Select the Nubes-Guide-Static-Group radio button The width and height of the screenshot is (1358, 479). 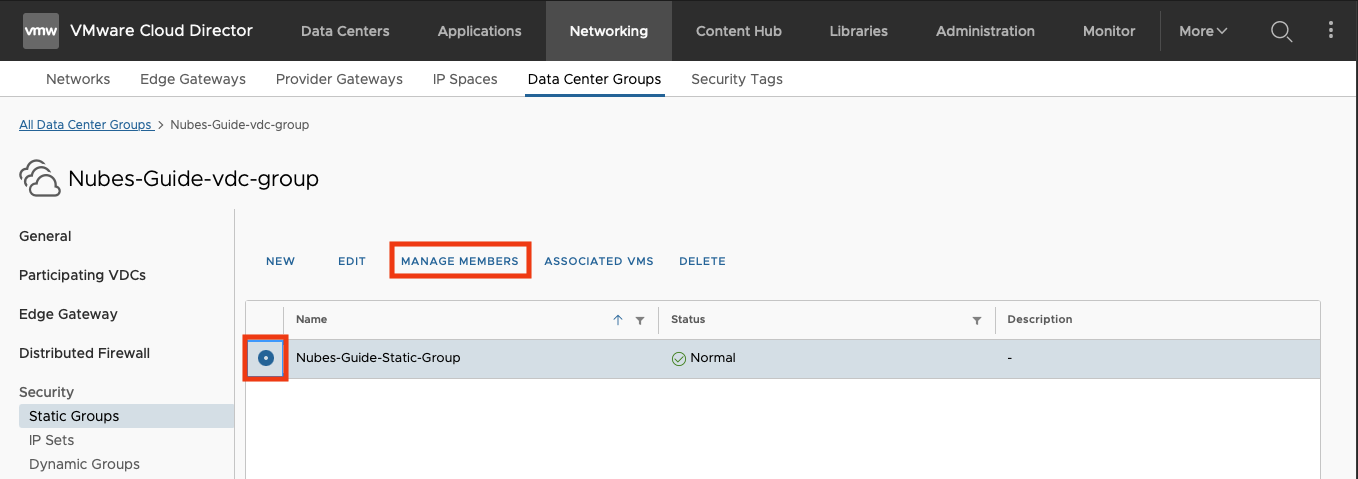(x=266, y=358)
